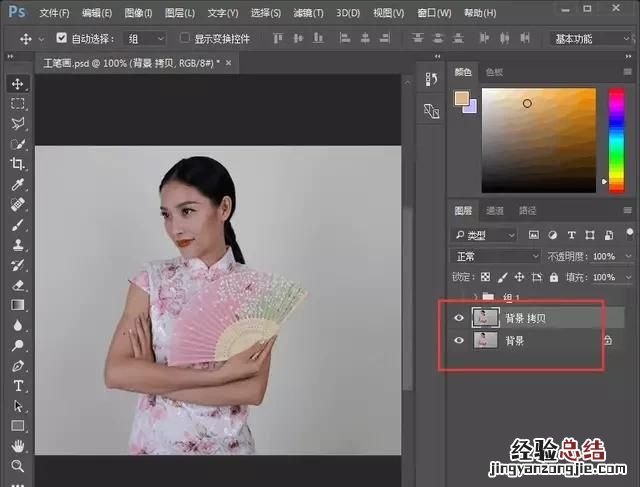
Task: Click the 背景 拷贝 layer thumbnail
Action: pyautogui.click(x=485, y=317)
